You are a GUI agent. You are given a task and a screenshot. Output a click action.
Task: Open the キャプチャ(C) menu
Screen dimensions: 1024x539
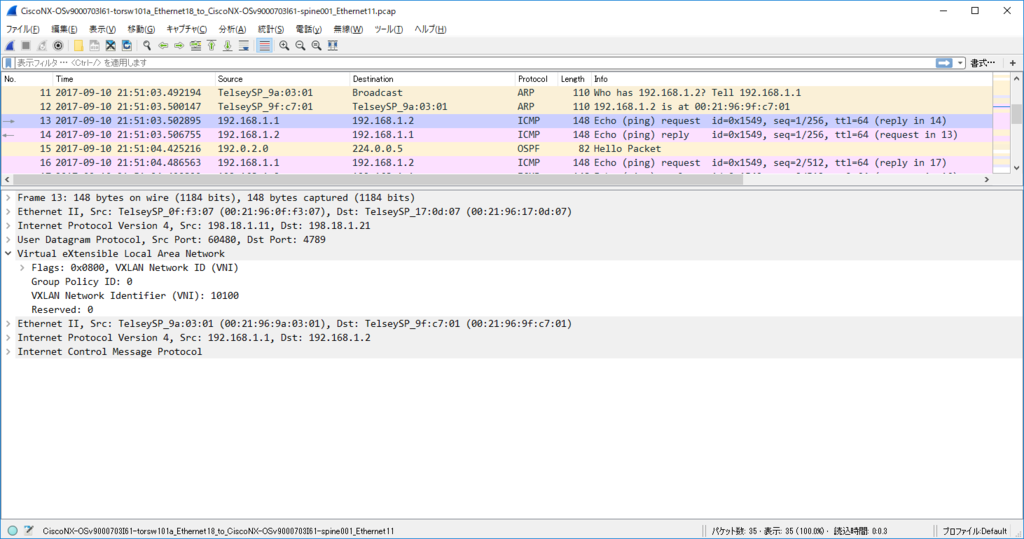tap(186, 29)
